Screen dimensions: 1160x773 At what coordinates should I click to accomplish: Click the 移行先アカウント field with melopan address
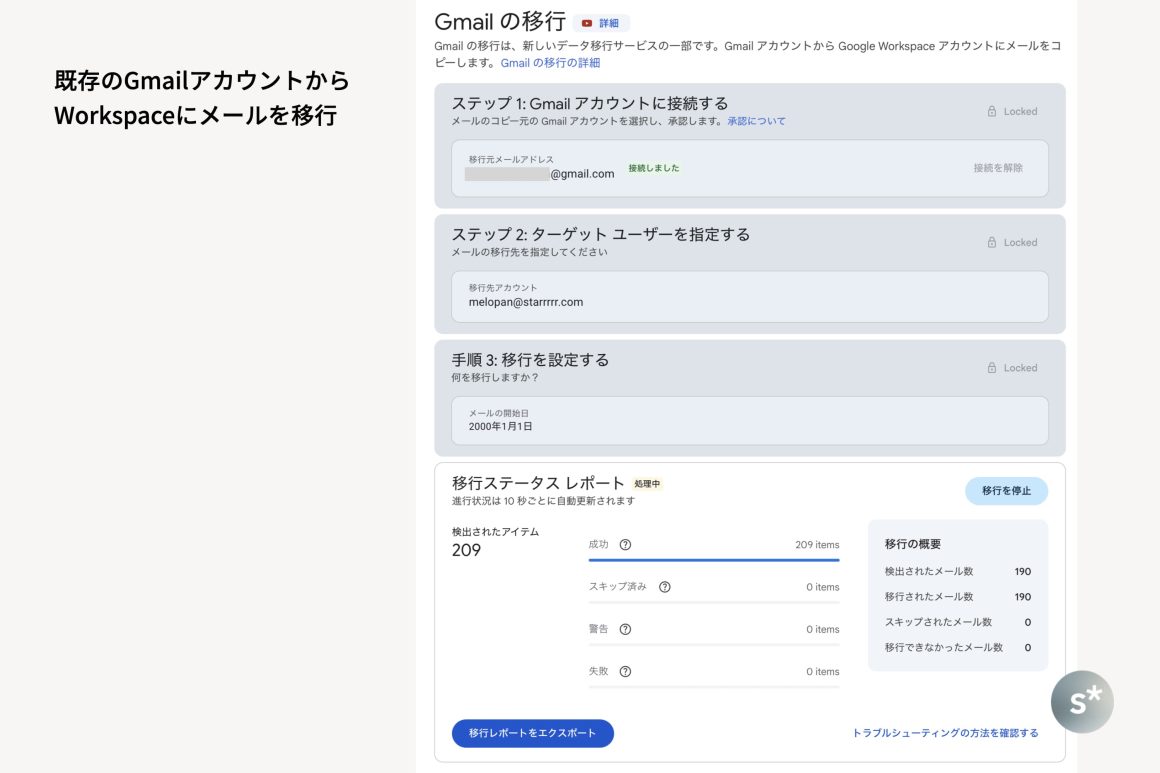click(x=749, y=296)
